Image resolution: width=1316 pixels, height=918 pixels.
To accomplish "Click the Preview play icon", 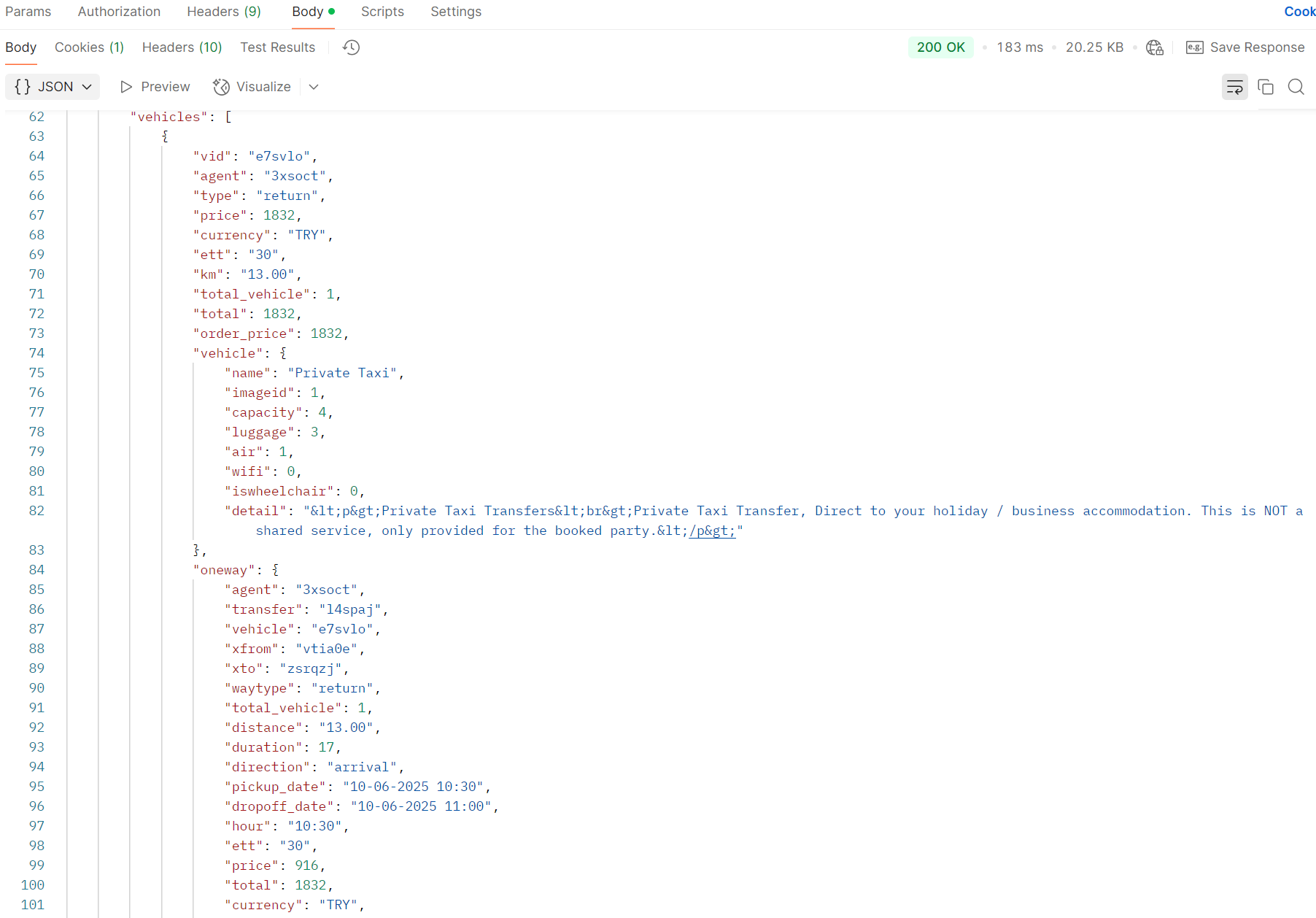I will (x=126, y=87).
